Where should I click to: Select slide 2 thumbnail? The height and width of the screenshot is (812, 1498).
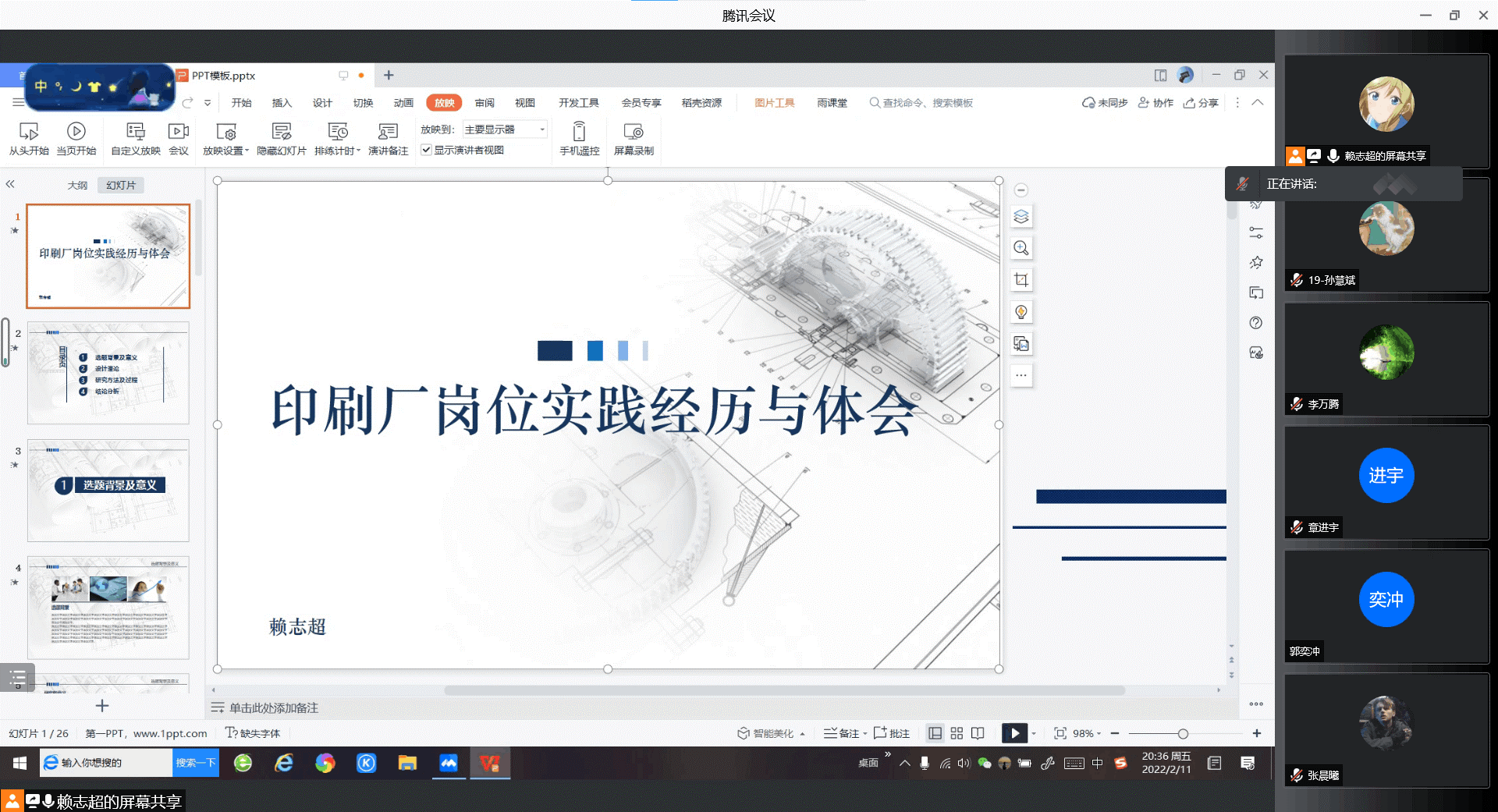click(x=108, y=373)
